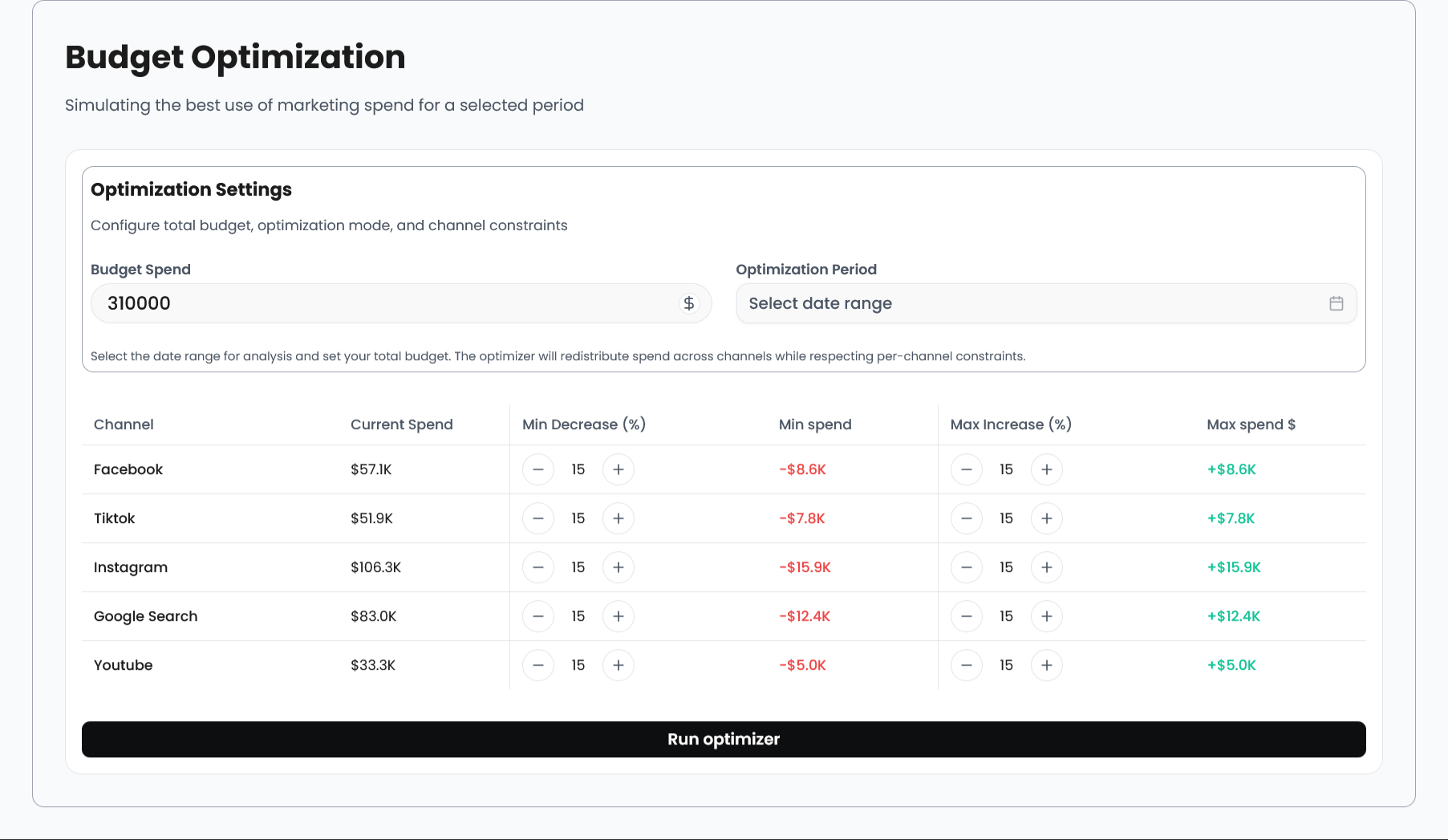This screenshot has height=840, width=1448.
Task: Increase Google Search Max Increase percentage
Action: pyautogui.click(x=1046, y=616)
